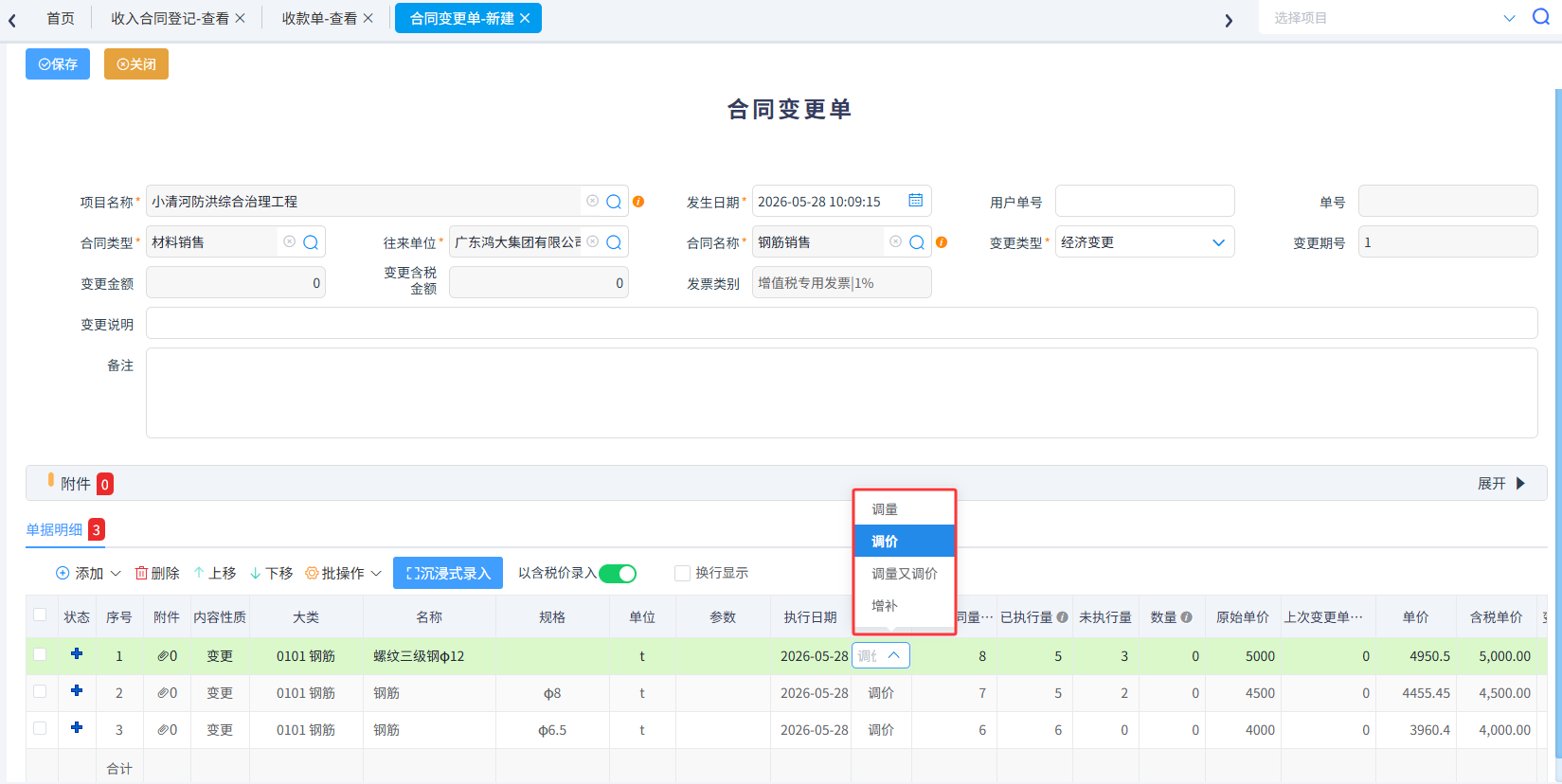This screenshot has height=784, width=1562.
Task: Choose 调量又调价 from the dropdown list
Action: tap(905, 574)
